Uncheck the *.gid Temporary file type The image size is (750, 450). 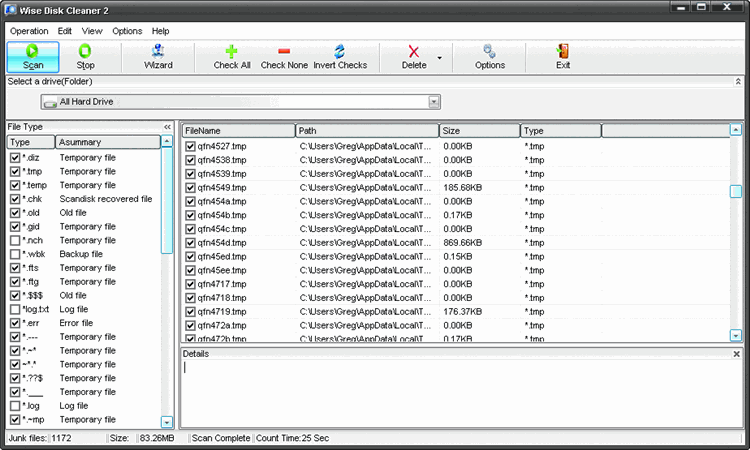coord(15,227)
